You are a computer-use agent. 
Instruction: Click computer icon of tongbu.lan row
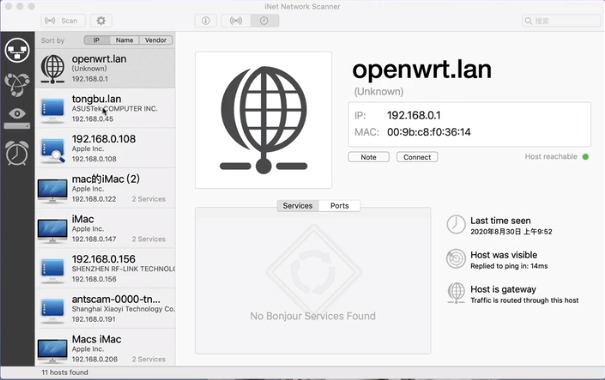[x=52, y=111]
